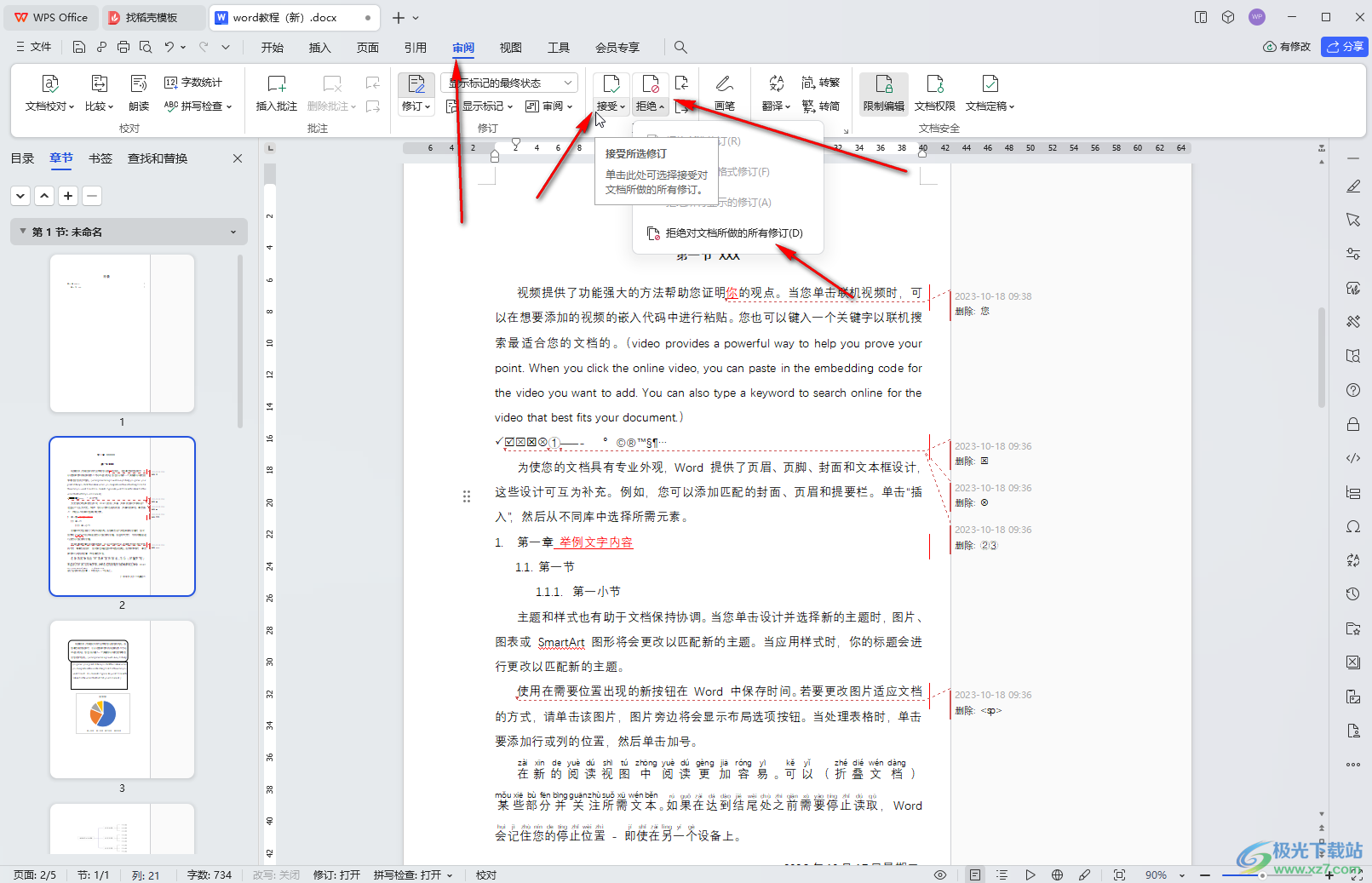Click the add section plus button
The height and width of the screenshot is (883, 1372).
68,196
